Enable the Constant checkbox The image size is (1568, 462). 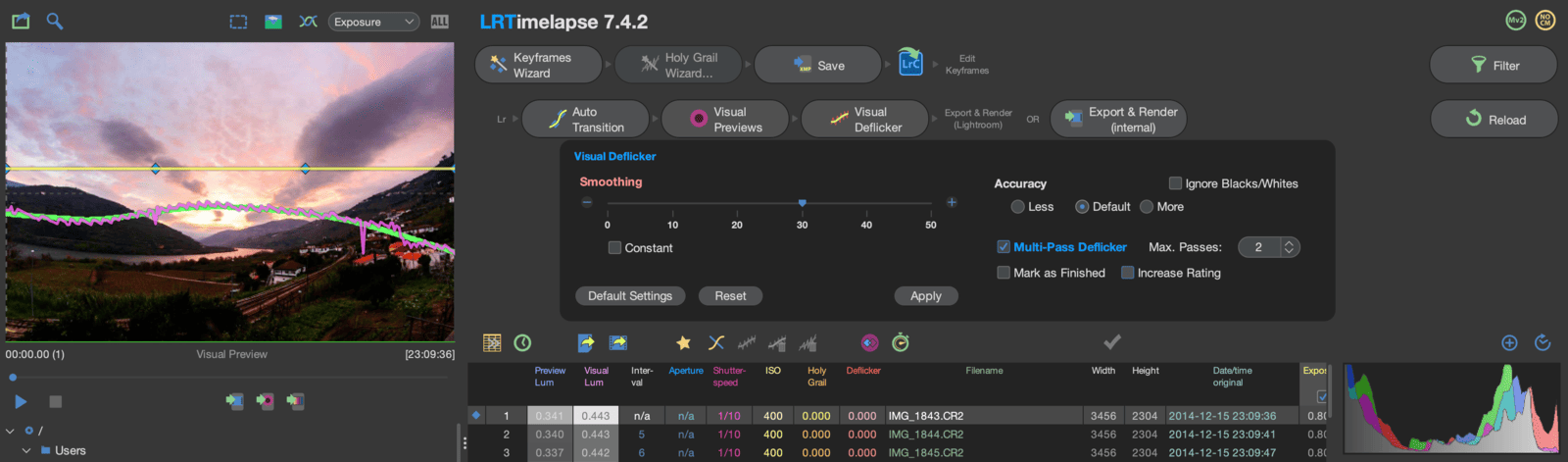pos(614,248)
